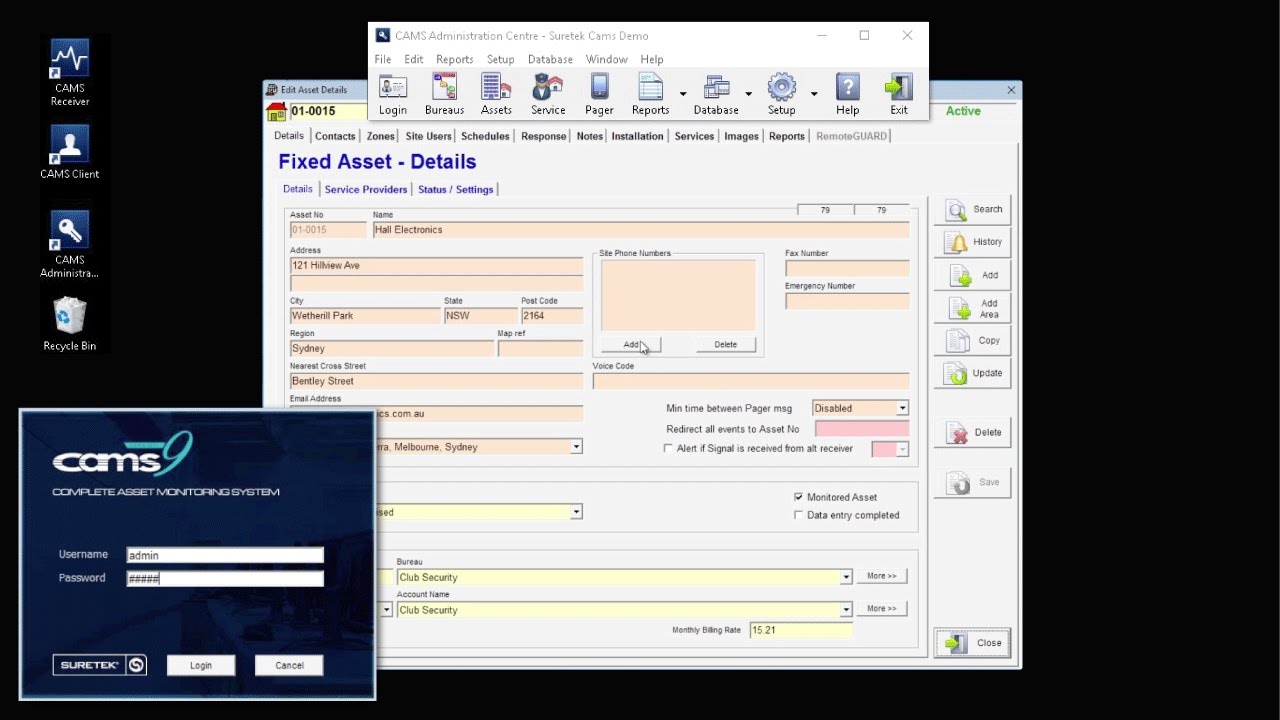This screenshot has width=1280, height=720.
Task: Click the Copy asset button
Action: pyautogui.click(x=973, y=341)
